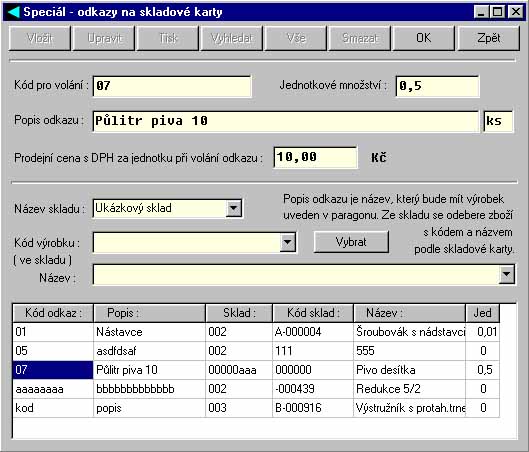
Task: Click the Šroubovák s nádstavci cell
Action: pyautogui.click(x=410, y=332)
